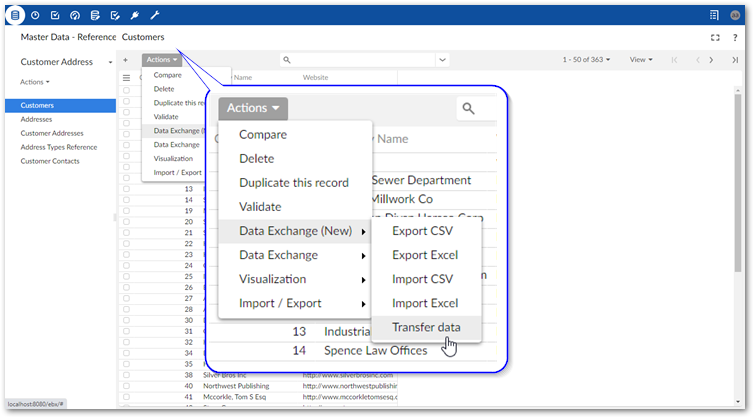
Task: Open the plug connector icon in the header
Action: tap(135, 15)
